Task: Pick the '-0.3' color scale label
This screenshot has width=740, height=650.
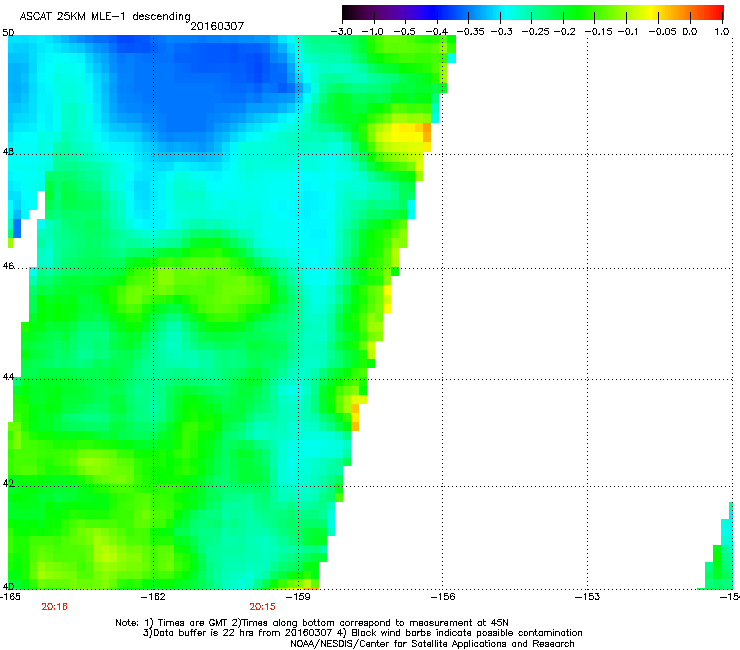Action: [x=501, y=32]
